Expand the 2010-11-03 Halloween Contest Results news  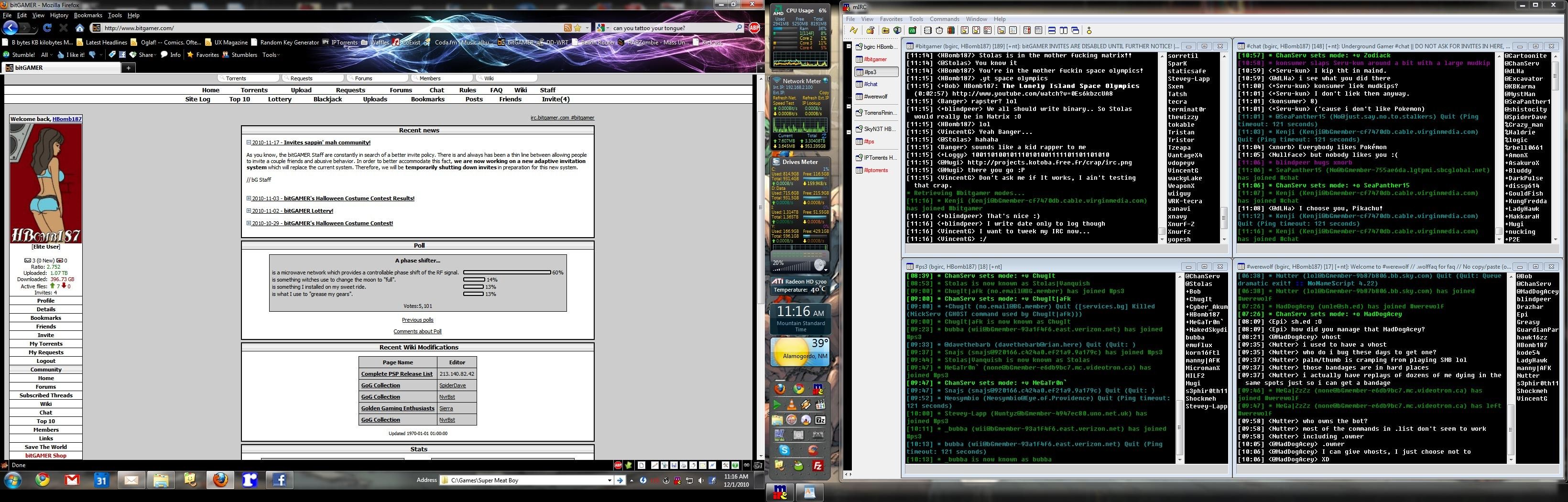point(249,198)
